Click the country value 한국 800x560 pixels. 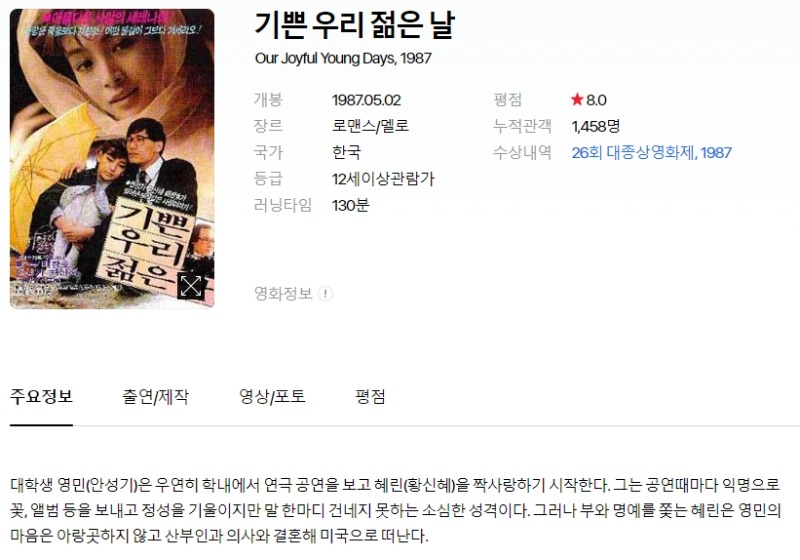tap(346, 152)
